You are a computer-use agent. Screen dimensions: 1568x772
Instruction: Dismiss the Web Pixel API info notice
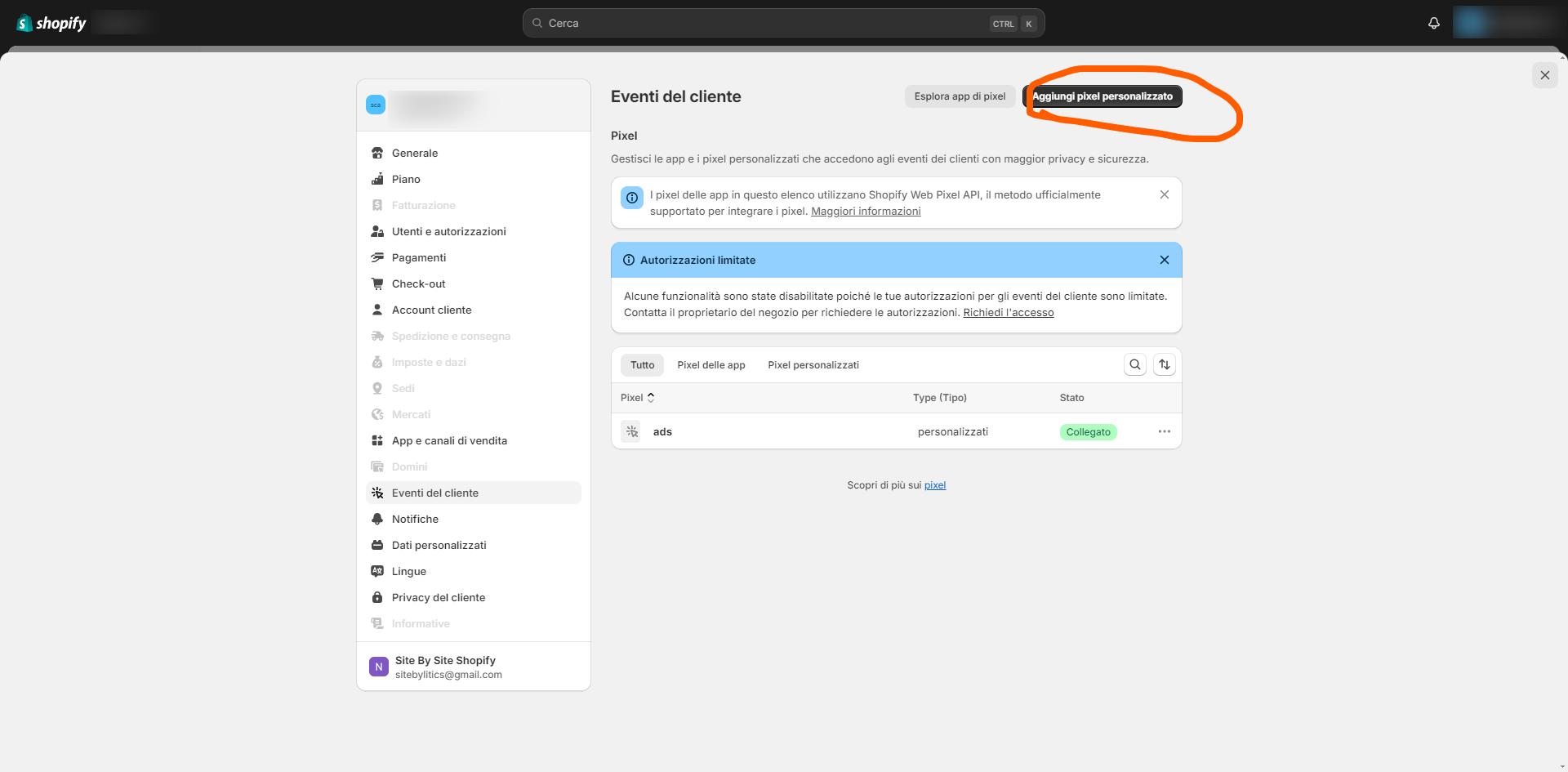[x=1164, y=194]
